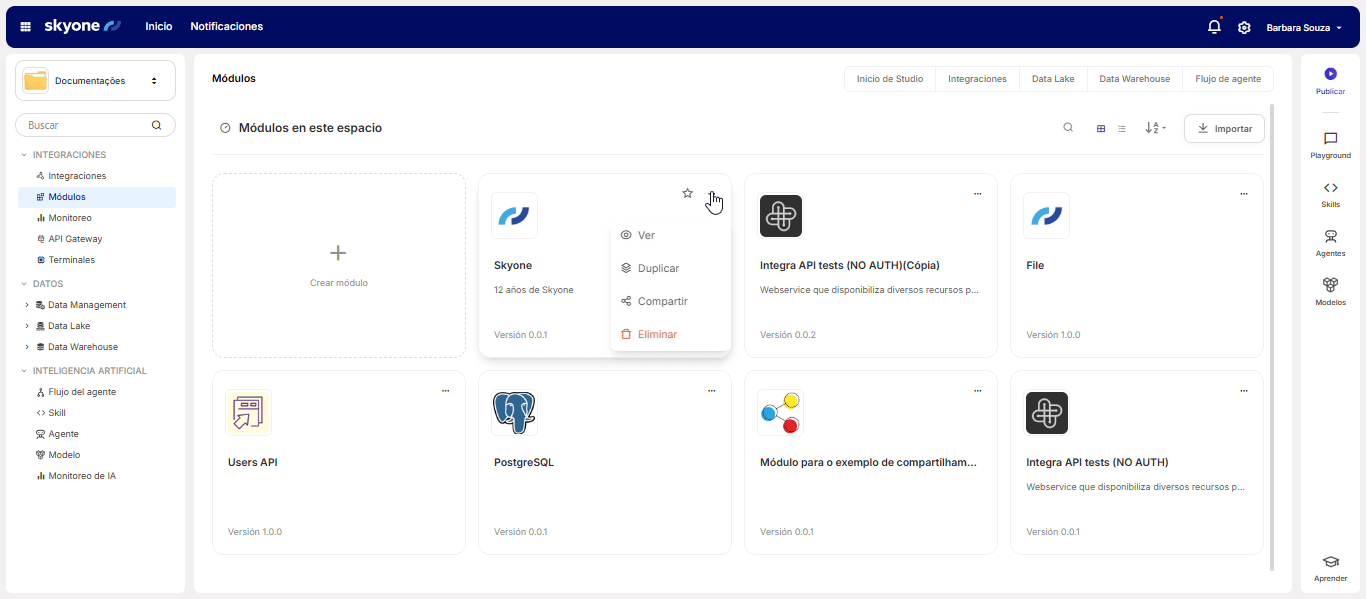The width and height of the screenshot is (1366, 599).
Task: Open the Documentações workspace dropdown
Action: [x=95, y=81]
